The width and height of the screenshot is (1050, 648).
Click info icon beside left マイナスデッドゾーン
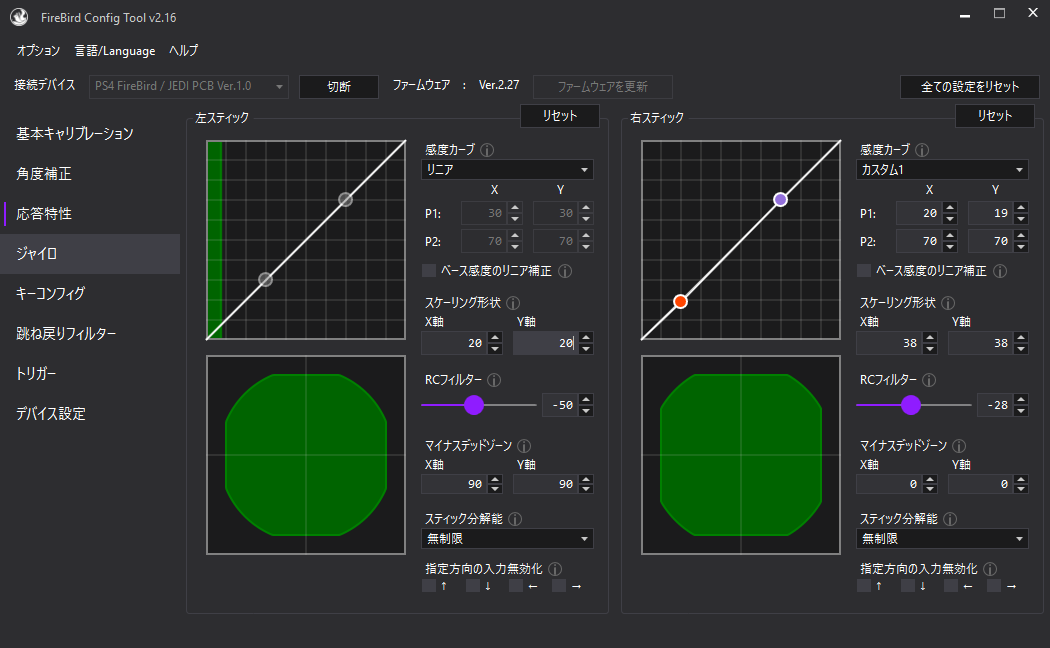(x=524, y=446)
